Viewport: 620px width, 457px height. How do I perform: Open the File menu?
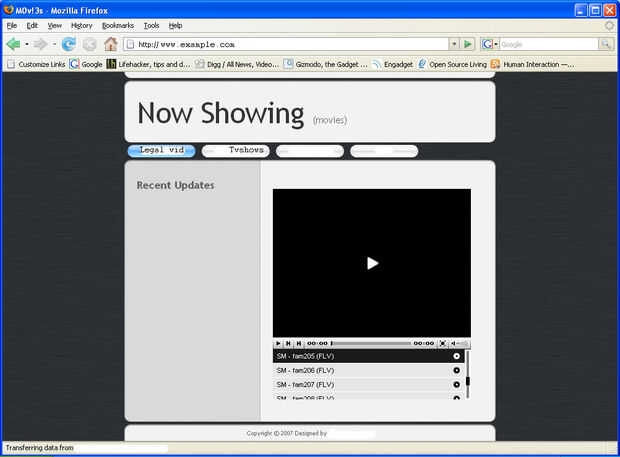pyautogui.click(x=12, y=26)
